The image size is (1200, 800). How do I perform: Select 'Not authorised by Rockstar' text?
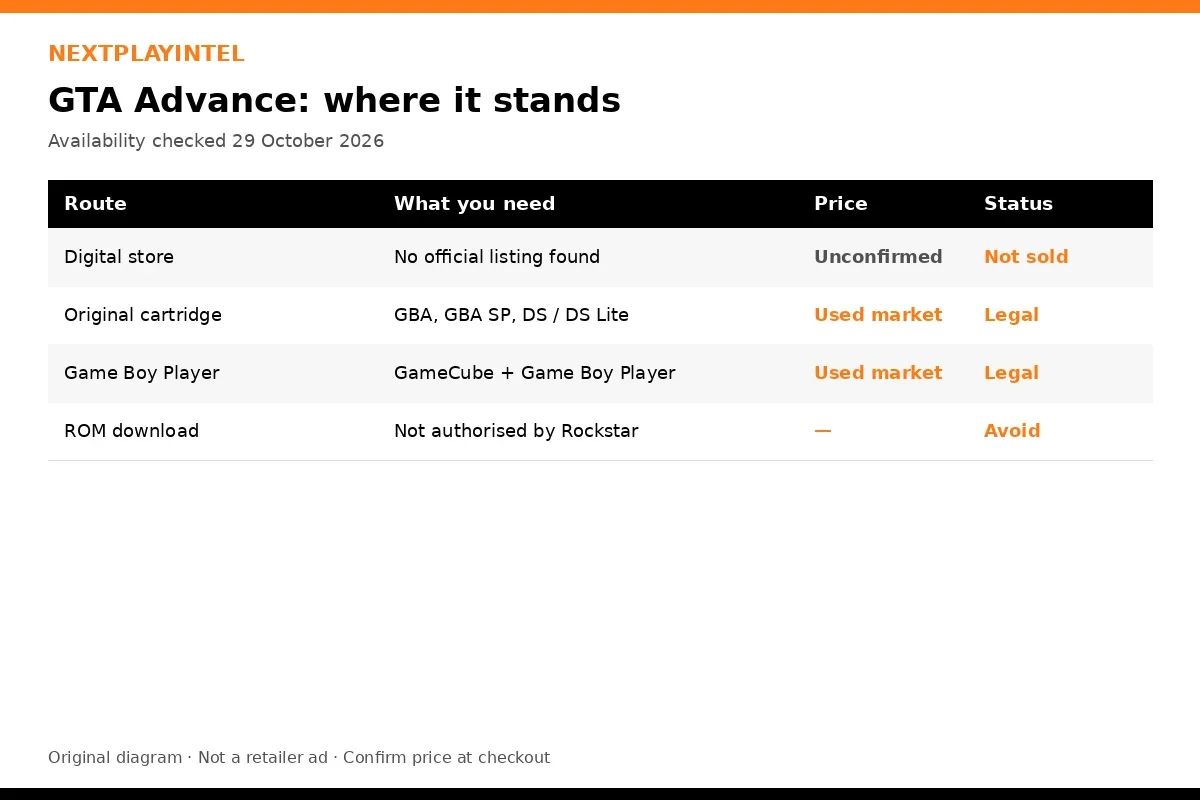(x=516, y=431)
